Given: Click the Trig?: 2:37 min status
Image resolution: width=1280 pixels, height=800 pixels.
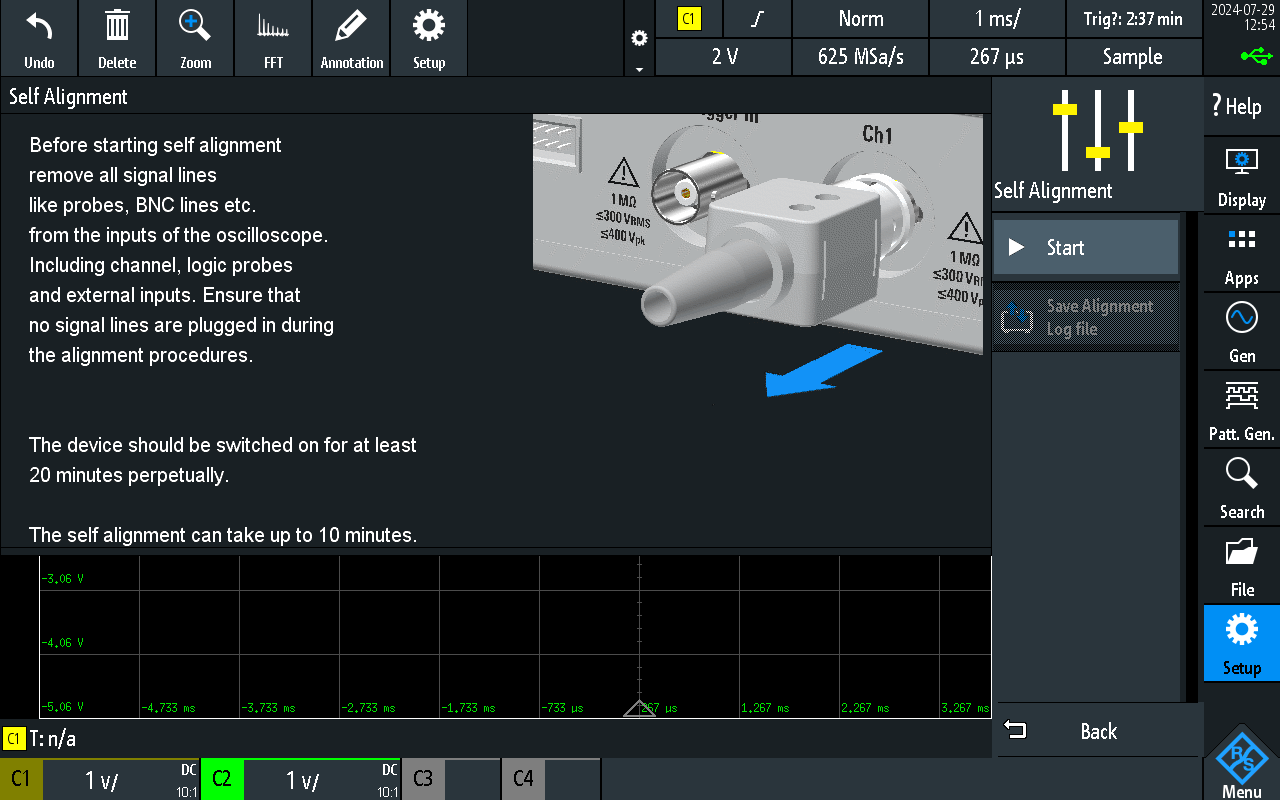Looking at the screenshot, I should coord(1133,18).
